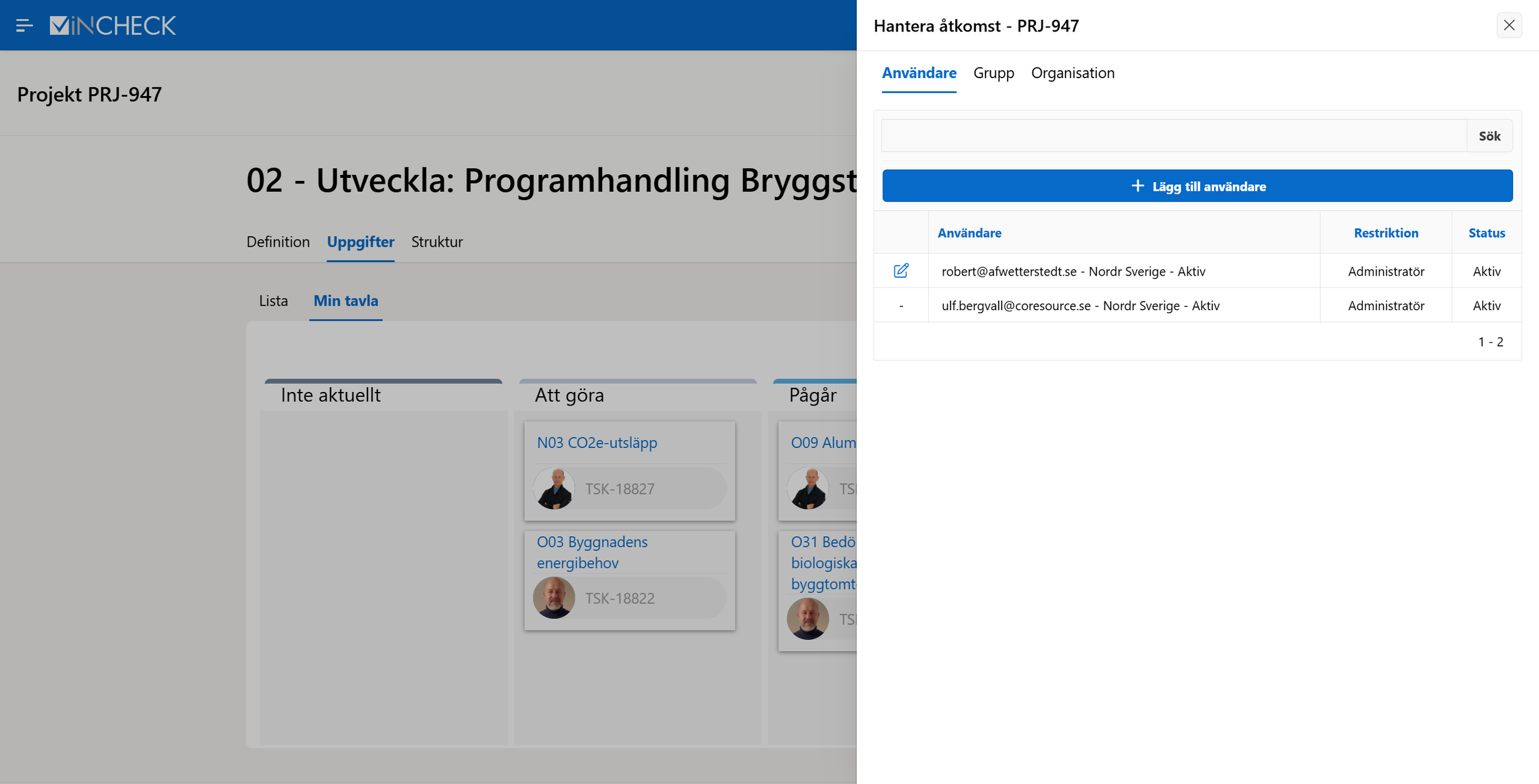Open the N03 CO2e-utsläpp task link
The image size is (1539, 784).
[597, 442]
